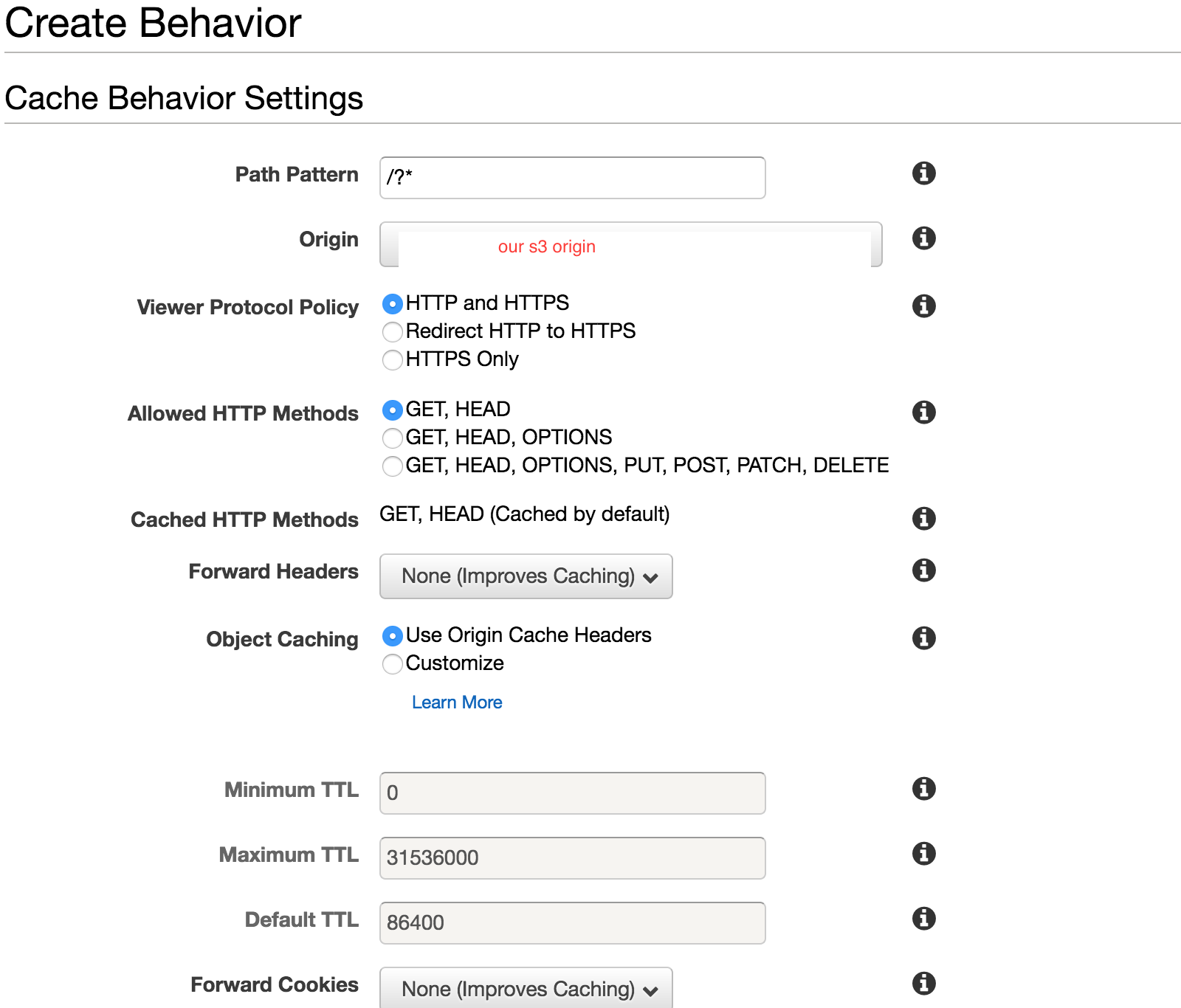Click info icon beside Forward Headers
This screenshot has height=1008, width=1181.
[x=923, y=570]
